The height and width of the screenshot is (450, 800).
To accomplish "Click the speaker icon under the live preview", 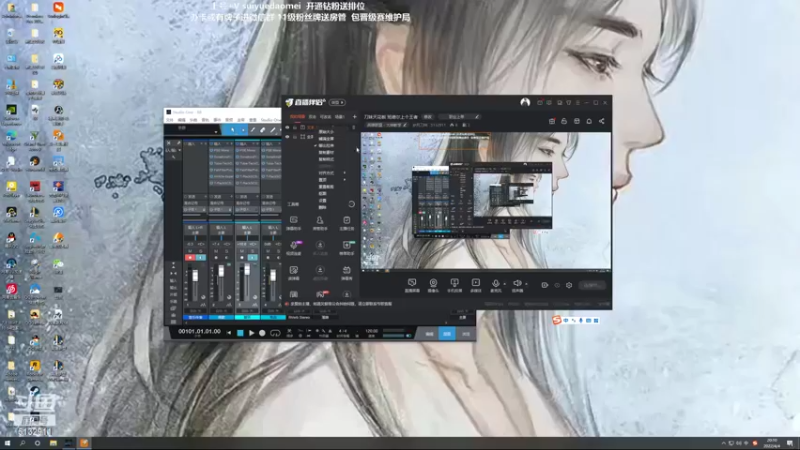I will 517,284.
